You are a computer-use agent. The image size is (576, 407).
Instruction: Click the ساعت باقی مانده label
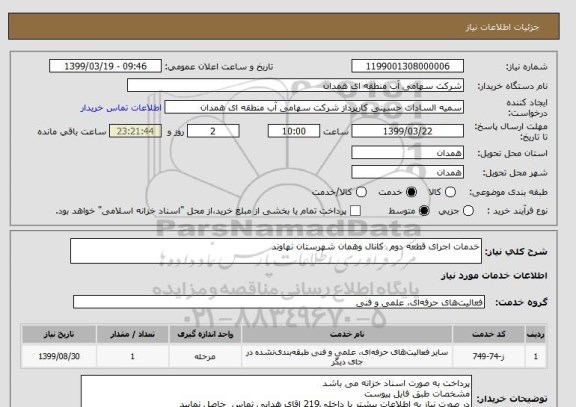[x=72, y=132]
